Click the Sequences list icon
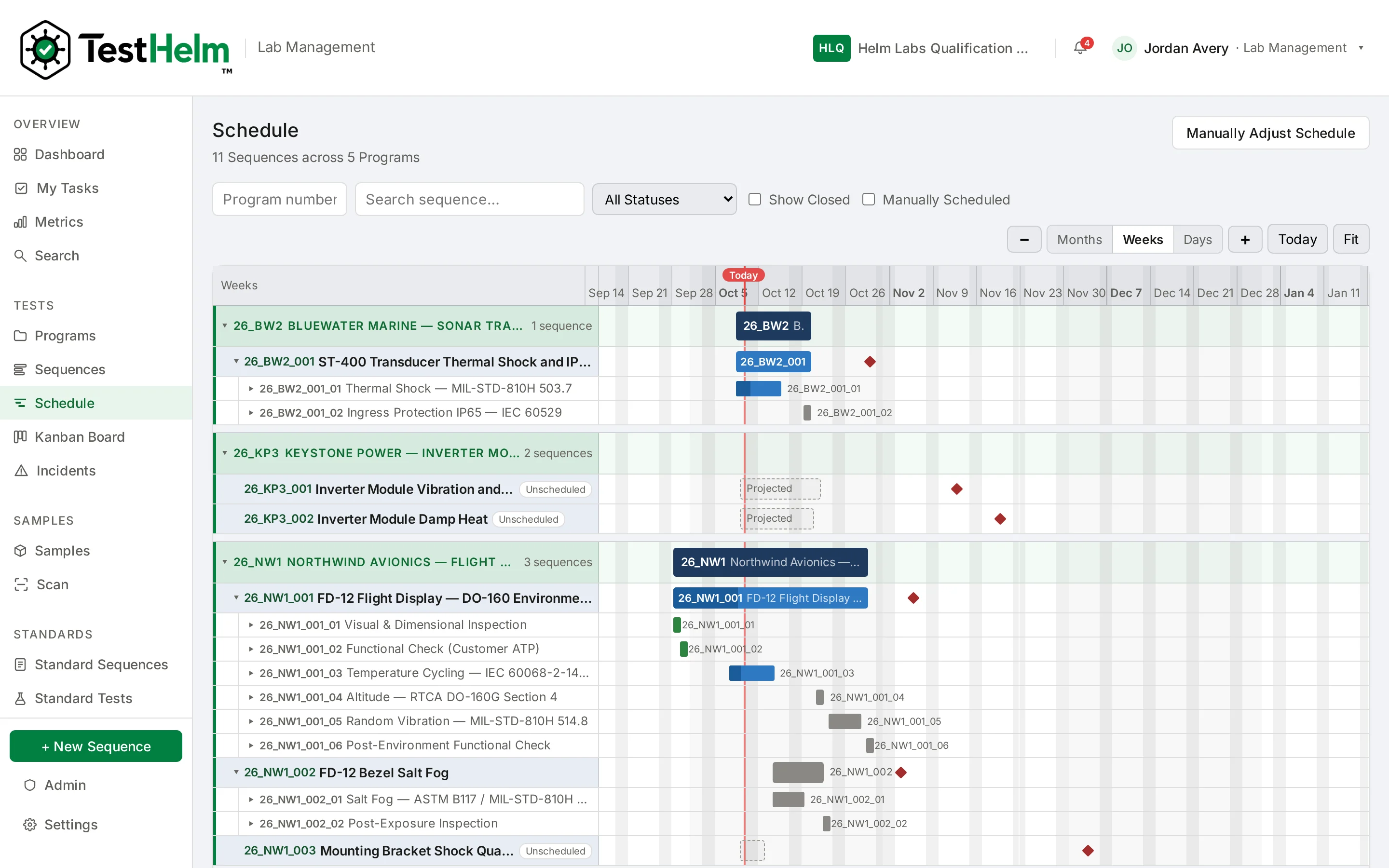This screenshot has height=868, width=1389. 21,369
